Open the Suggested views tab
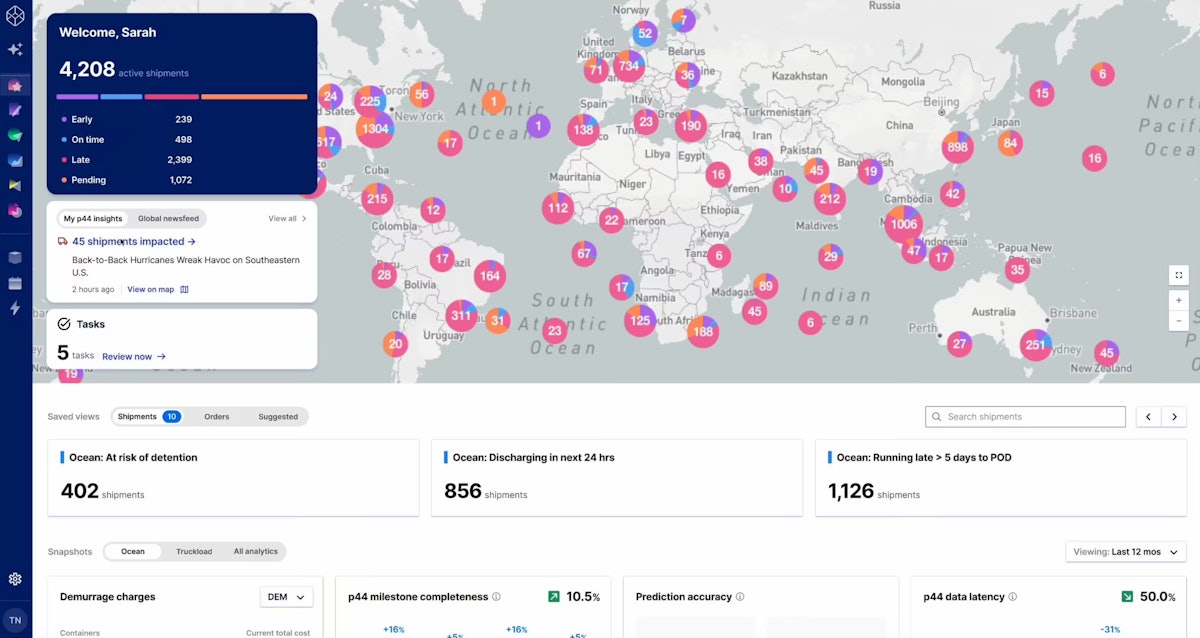 click(x=279, y=416)
